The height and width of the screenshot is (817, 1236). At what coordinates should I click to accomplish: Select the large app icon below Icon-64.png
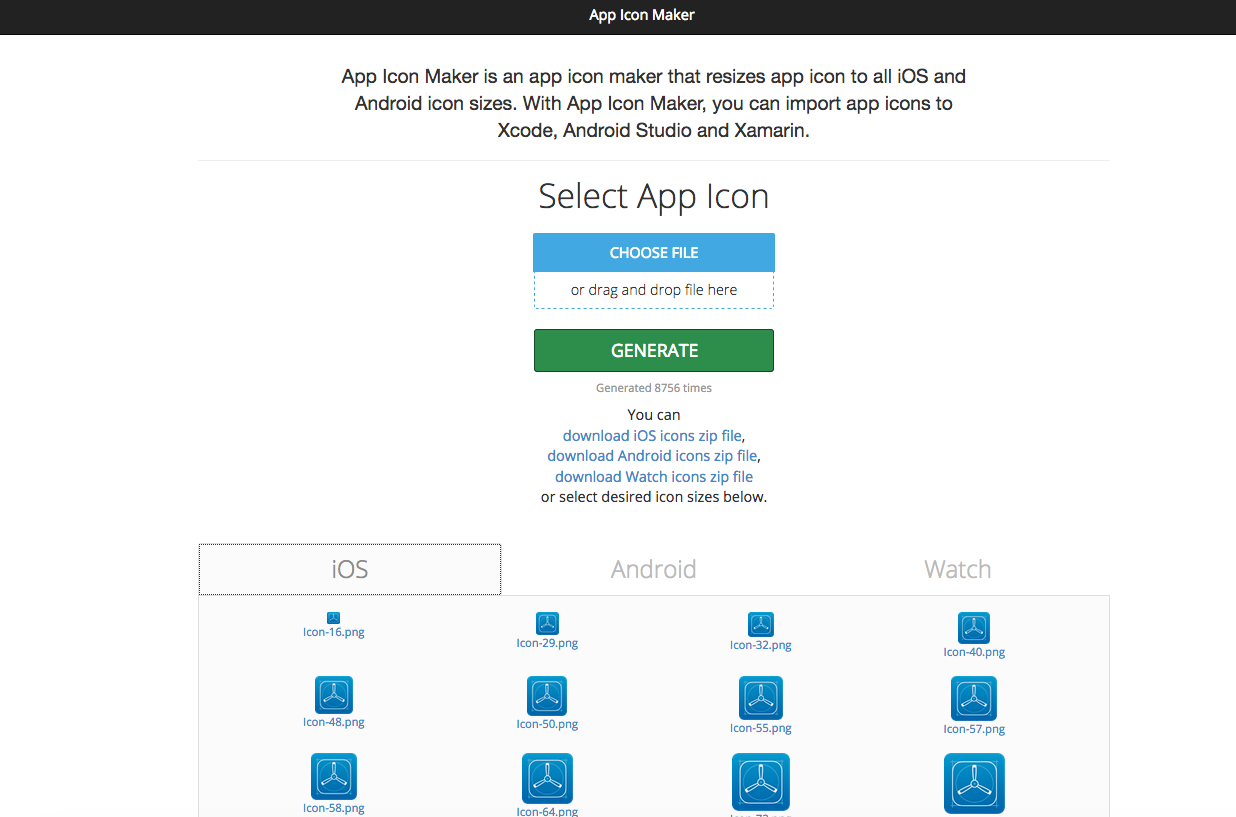point(760,782)
